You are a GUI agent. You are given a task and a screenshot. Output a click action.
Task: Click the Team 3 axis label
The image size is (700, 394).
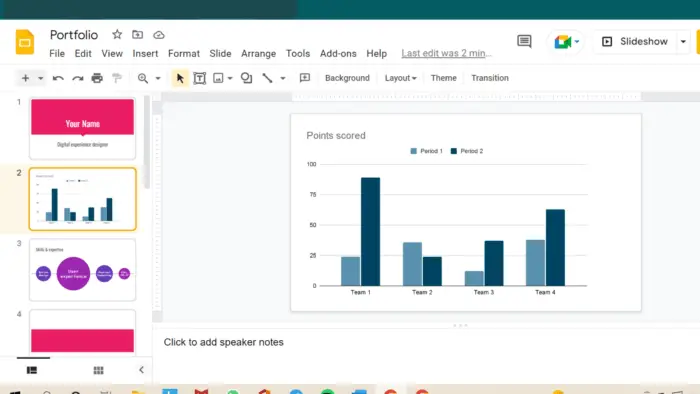click(483, 292)
